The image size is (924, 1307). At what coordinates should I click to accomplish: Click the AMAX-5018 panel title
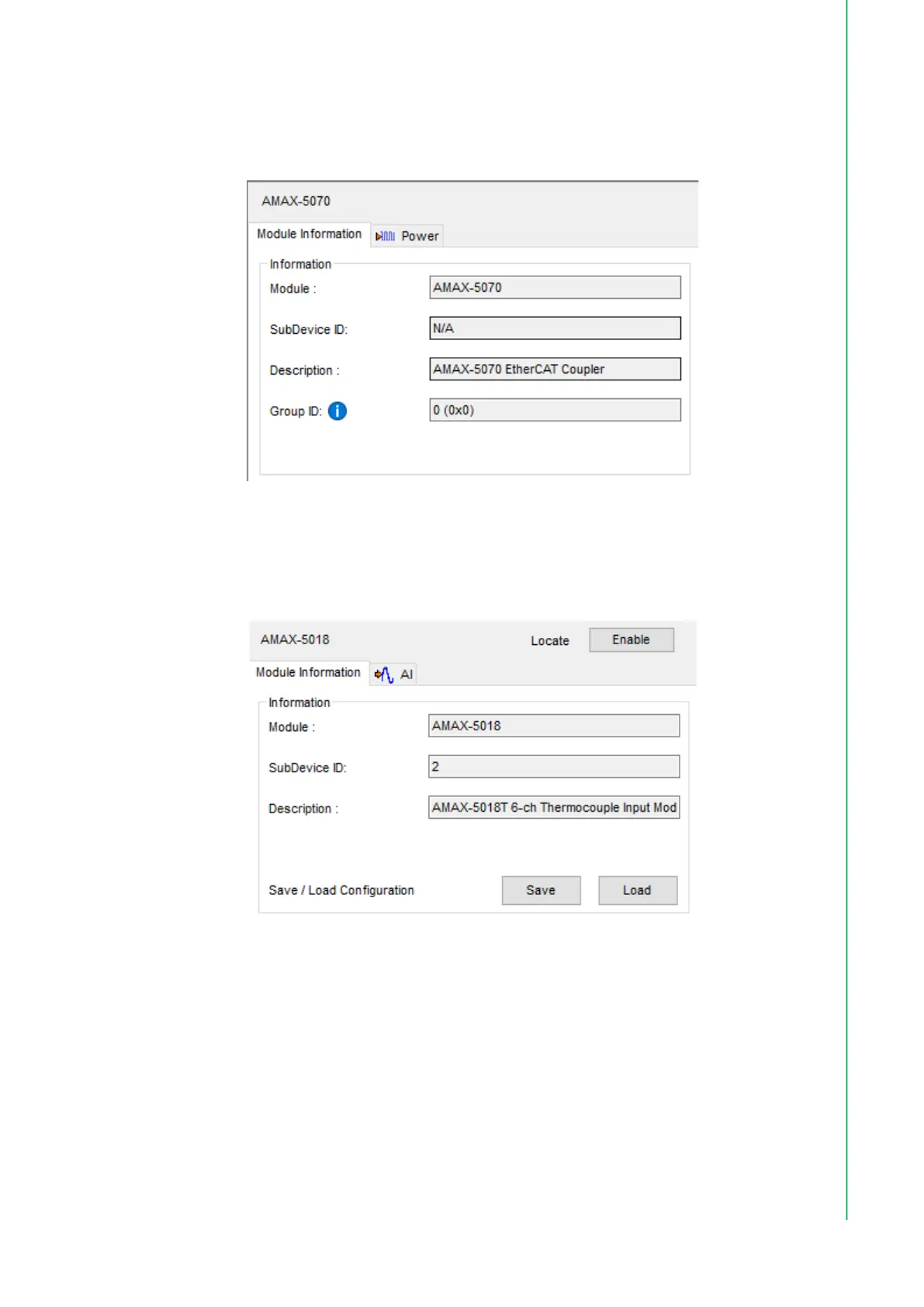295,640
